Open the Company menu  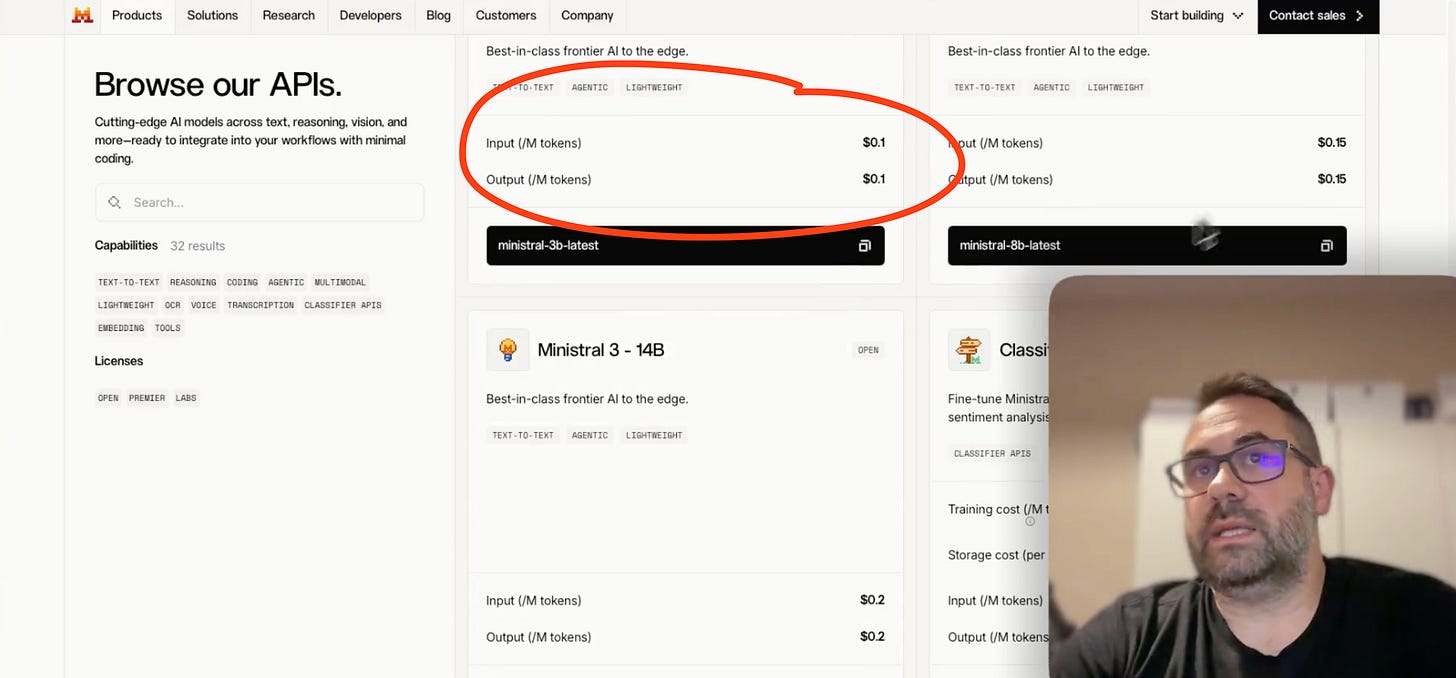(x=587, y=15)
